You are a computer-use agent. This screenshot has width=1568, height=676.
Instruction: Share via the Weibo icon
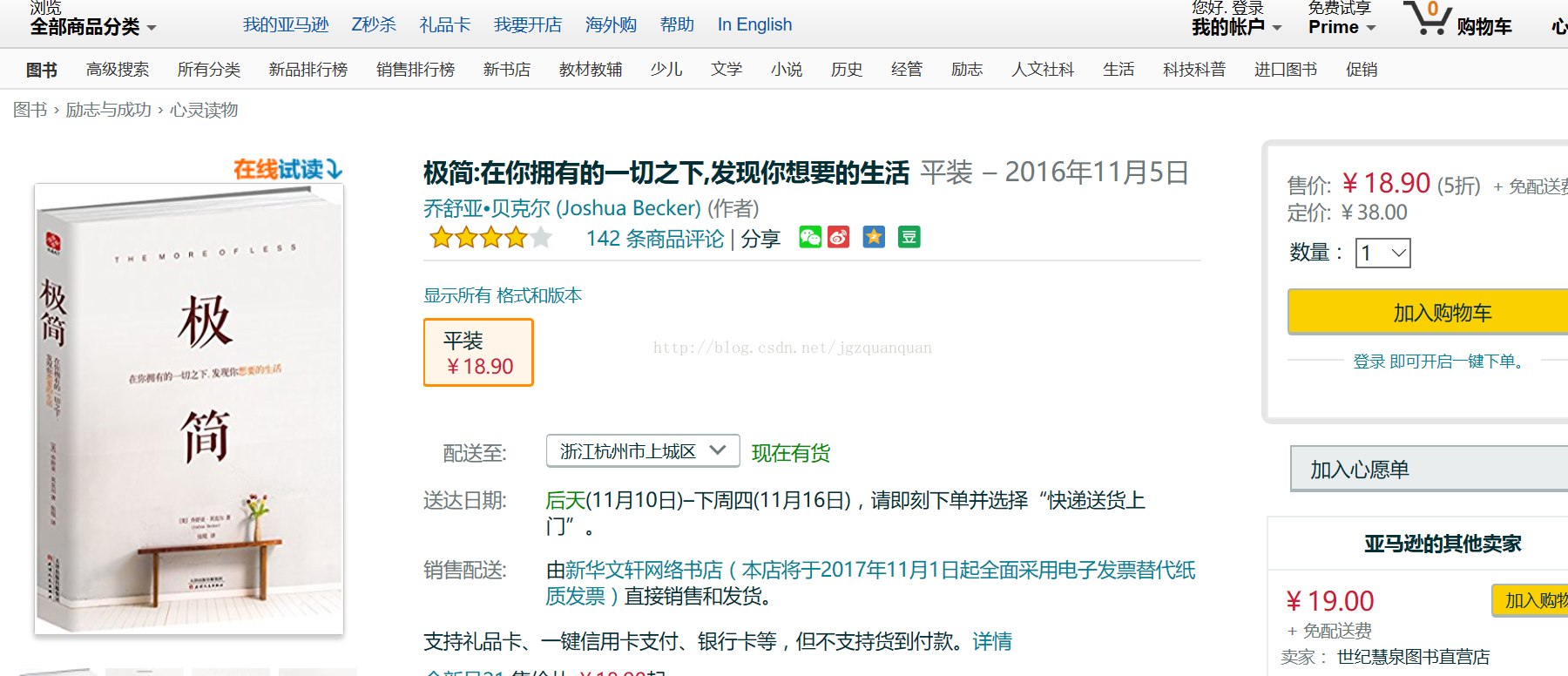[x=839, y=237]
